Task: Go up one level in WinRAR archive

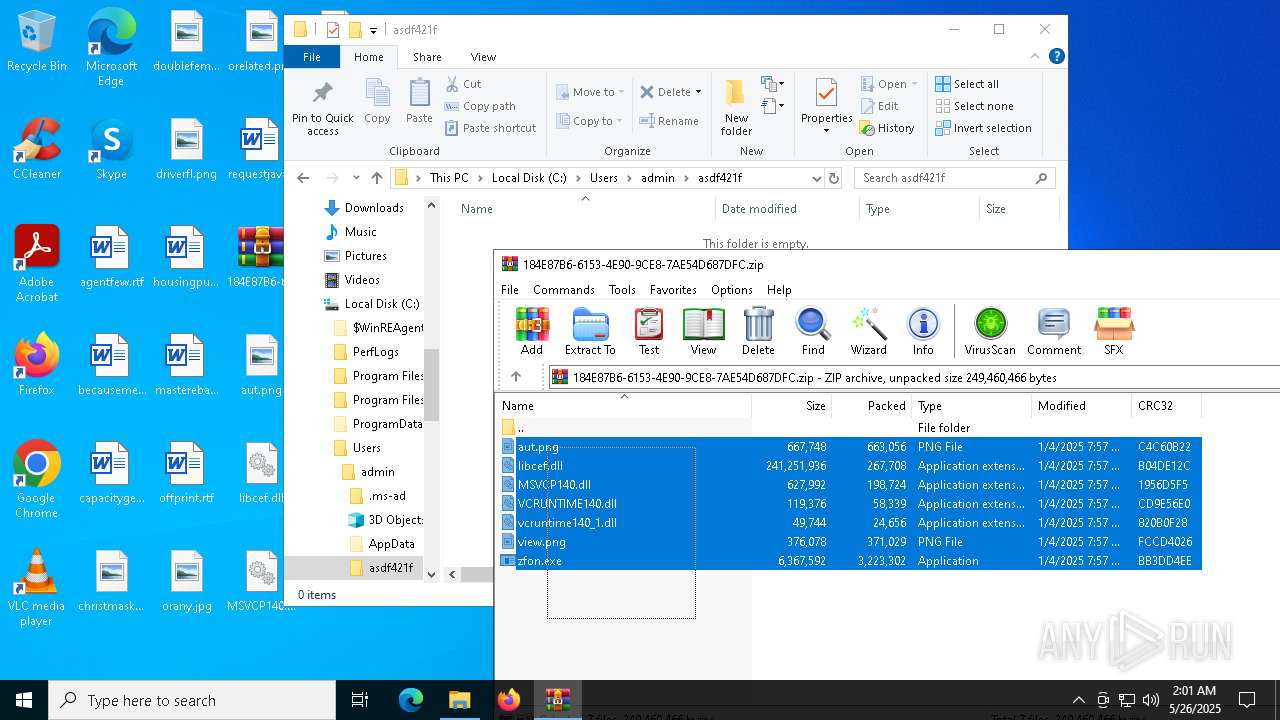Action: [516, 377]
